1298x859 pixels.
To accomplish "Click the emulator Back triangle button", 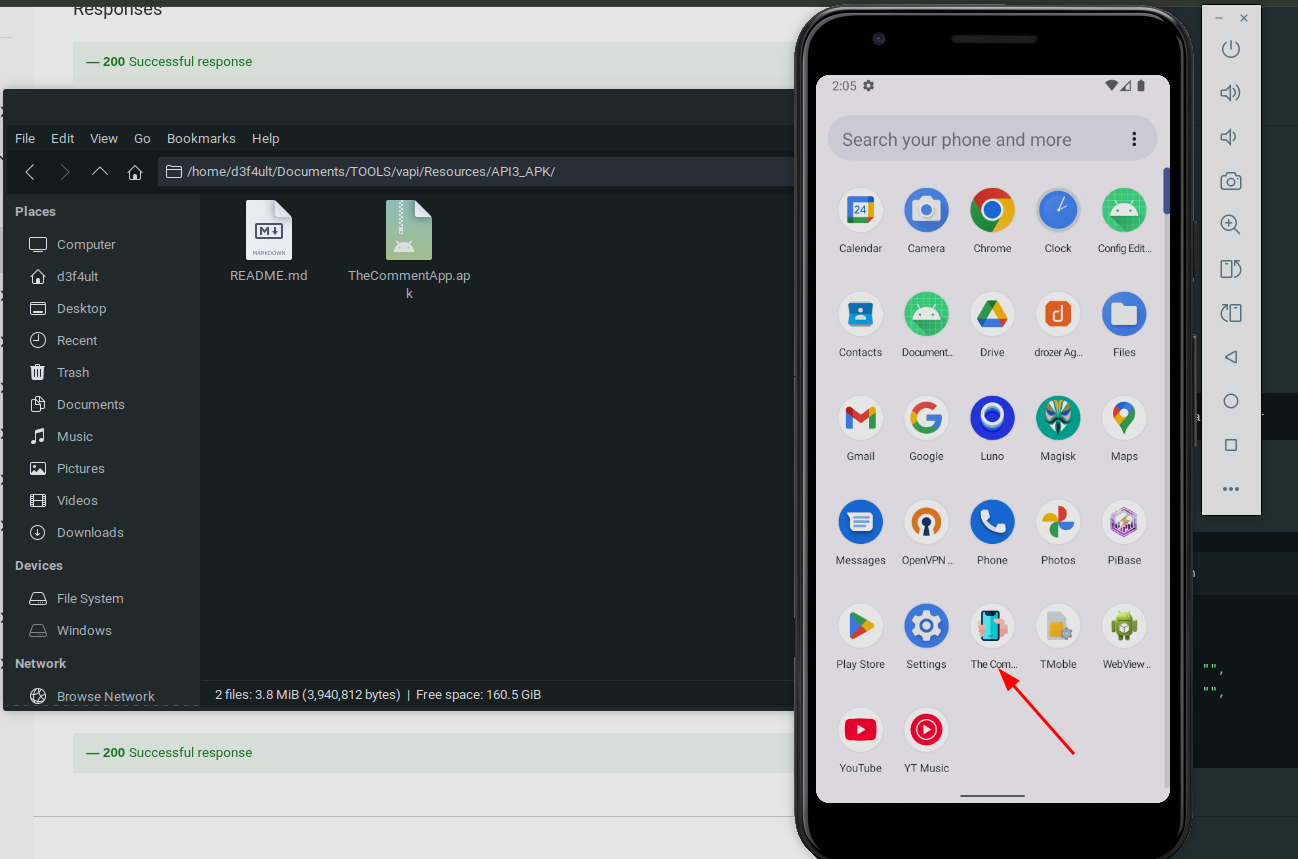I will click(1231, 357).
